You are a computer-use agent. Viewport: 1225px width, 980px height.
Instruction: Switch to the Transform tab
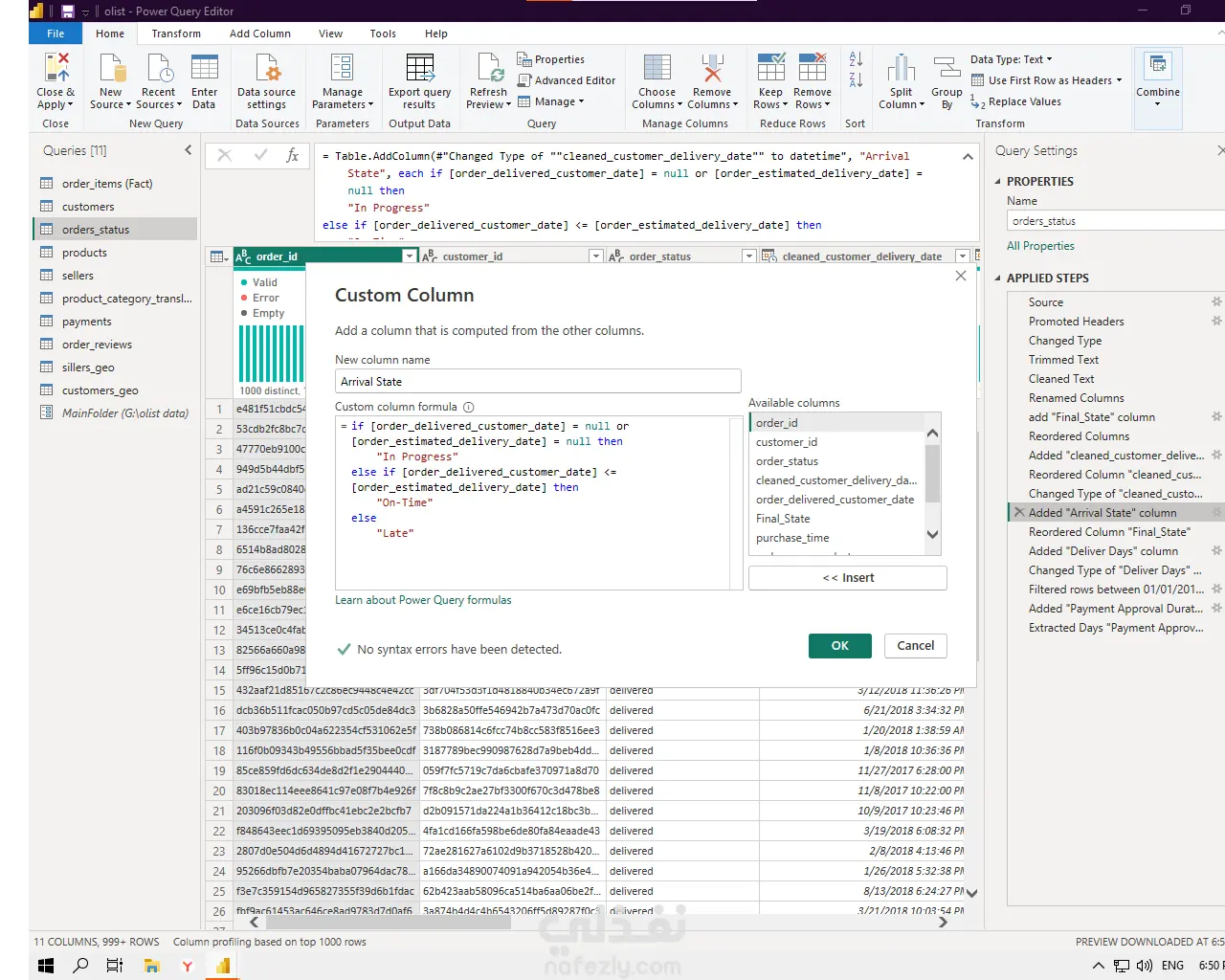click(x=176, y=33)
